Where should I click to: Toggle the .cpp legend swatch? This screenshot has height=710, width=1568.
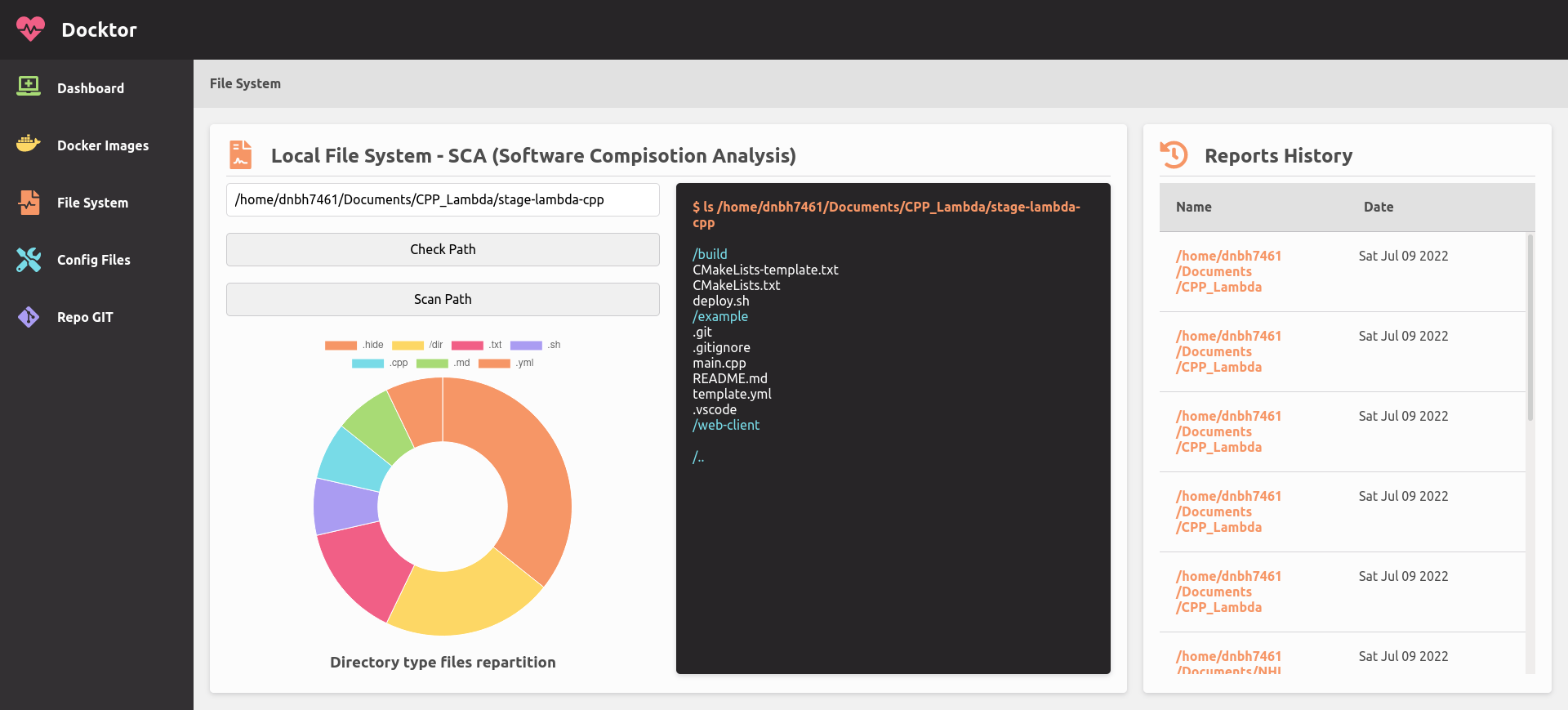(x=367, y=363)
